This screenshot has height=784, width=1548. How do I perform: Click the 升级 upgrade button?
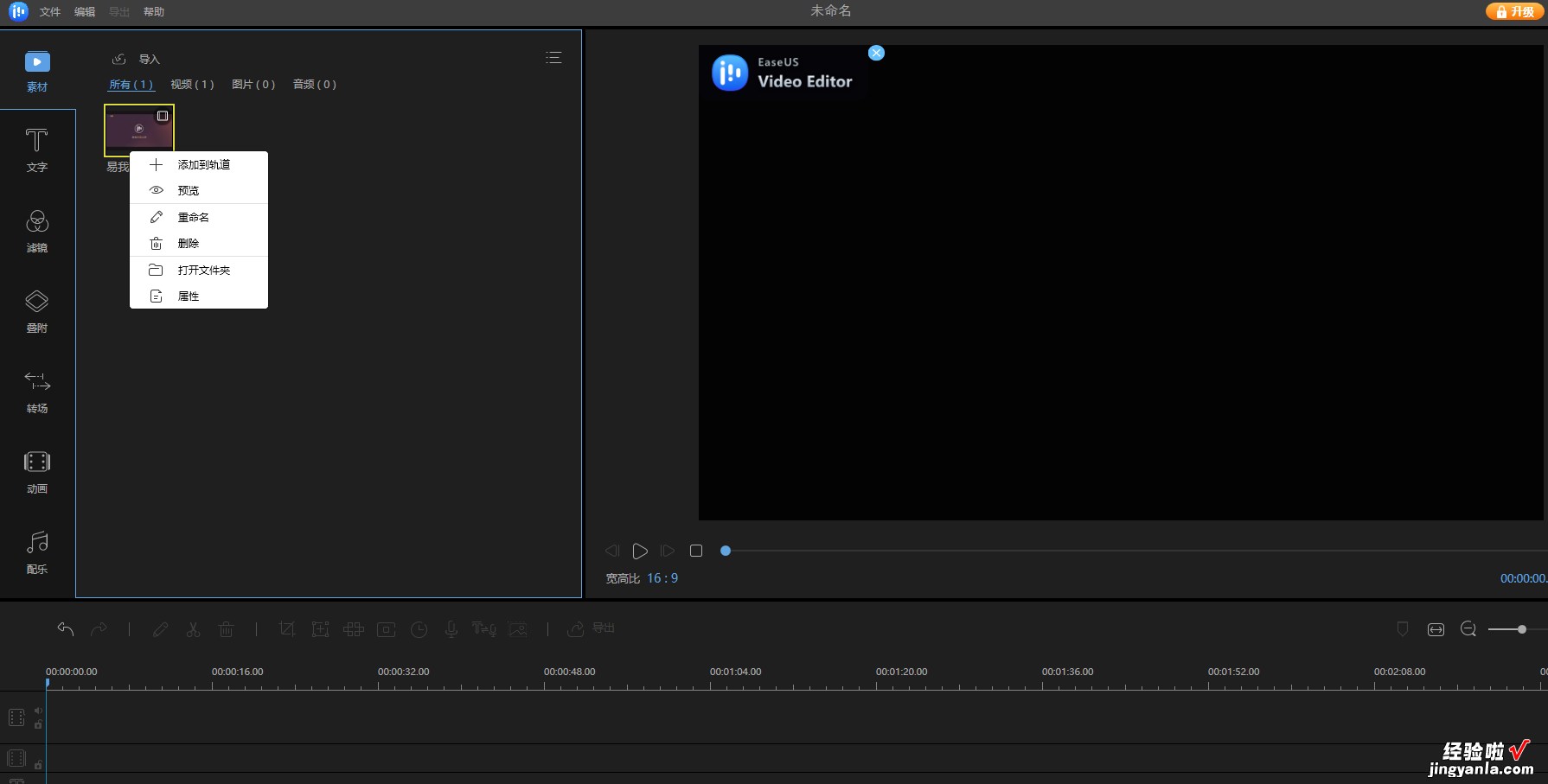tap(1515, 11)
